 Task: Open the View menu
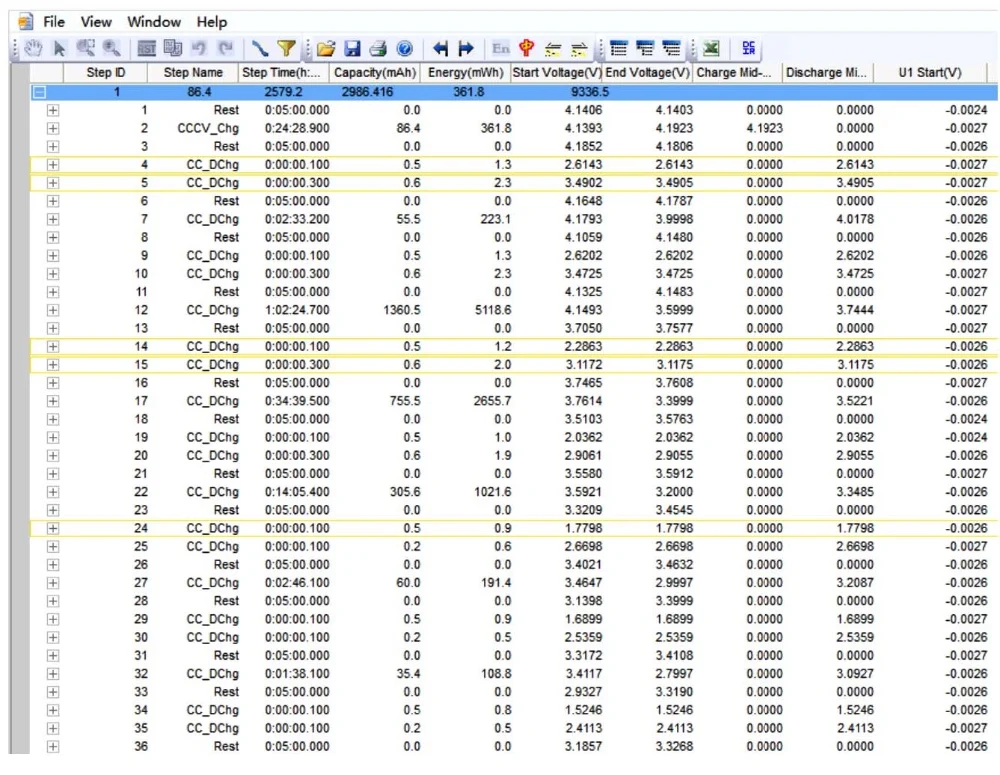[96, 22]
